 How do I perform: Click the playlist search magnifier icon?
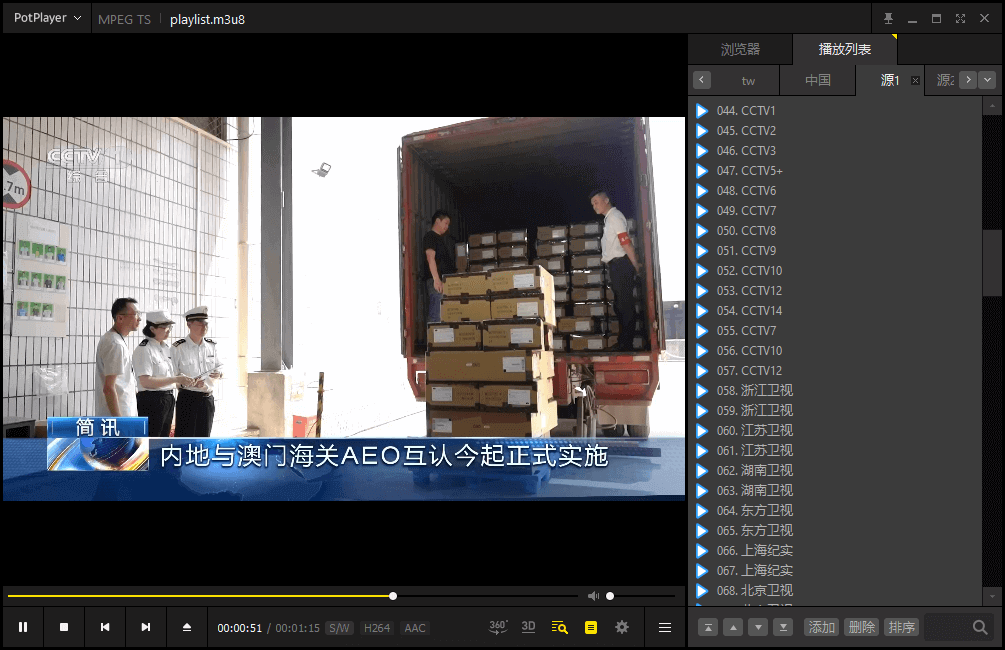[x=979, y=628]
